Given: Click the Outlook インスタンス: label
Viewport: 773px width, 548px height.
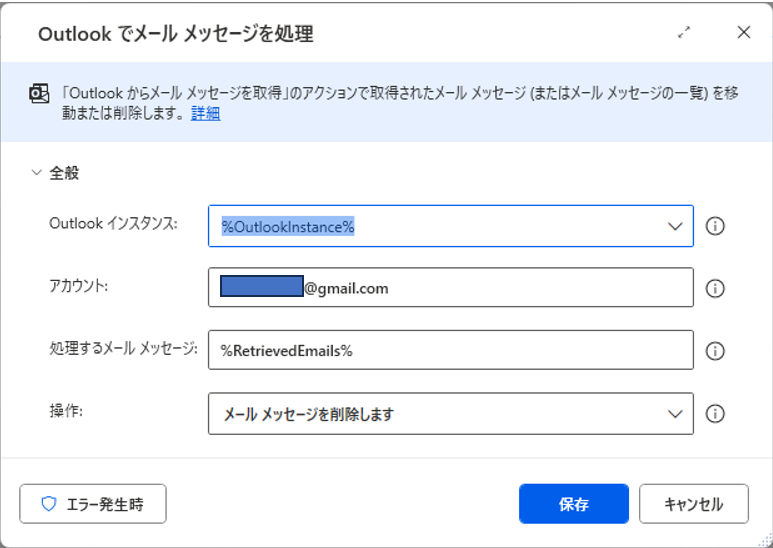Looking at the screenshot, I should click(113, 223).
